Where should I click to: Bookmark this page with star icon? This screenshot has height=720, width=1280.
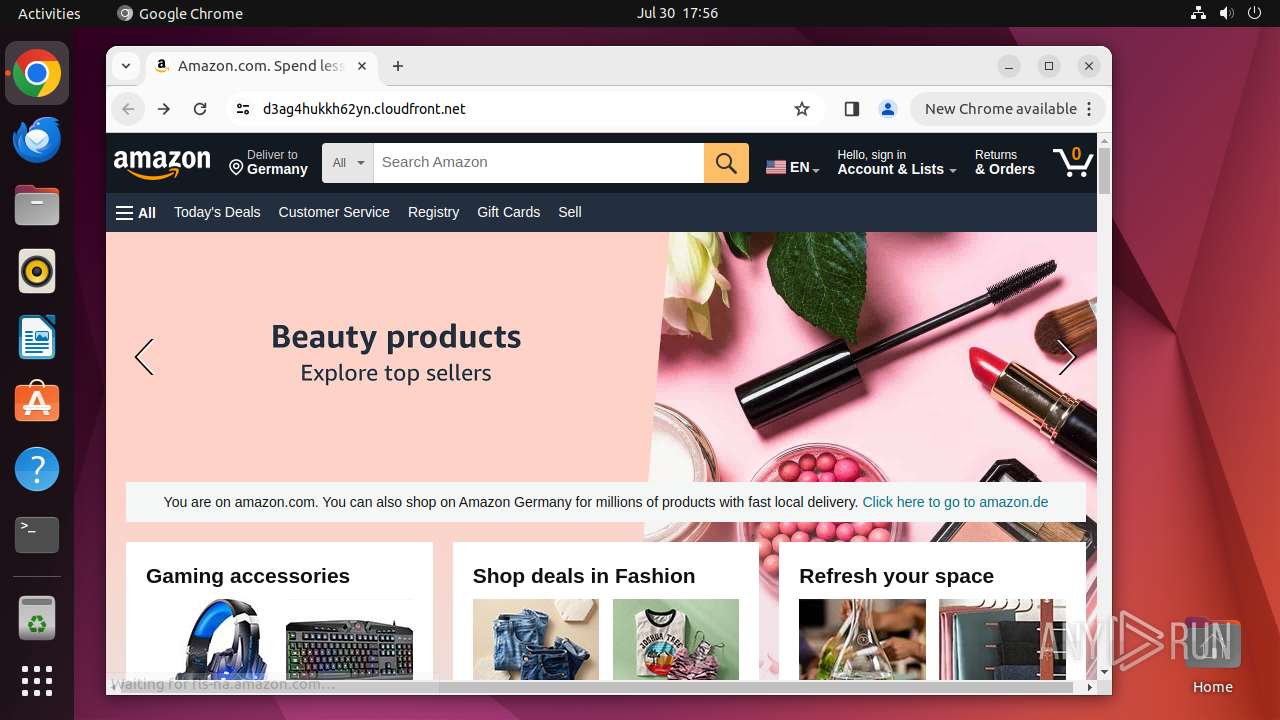(x=802, y=109)
